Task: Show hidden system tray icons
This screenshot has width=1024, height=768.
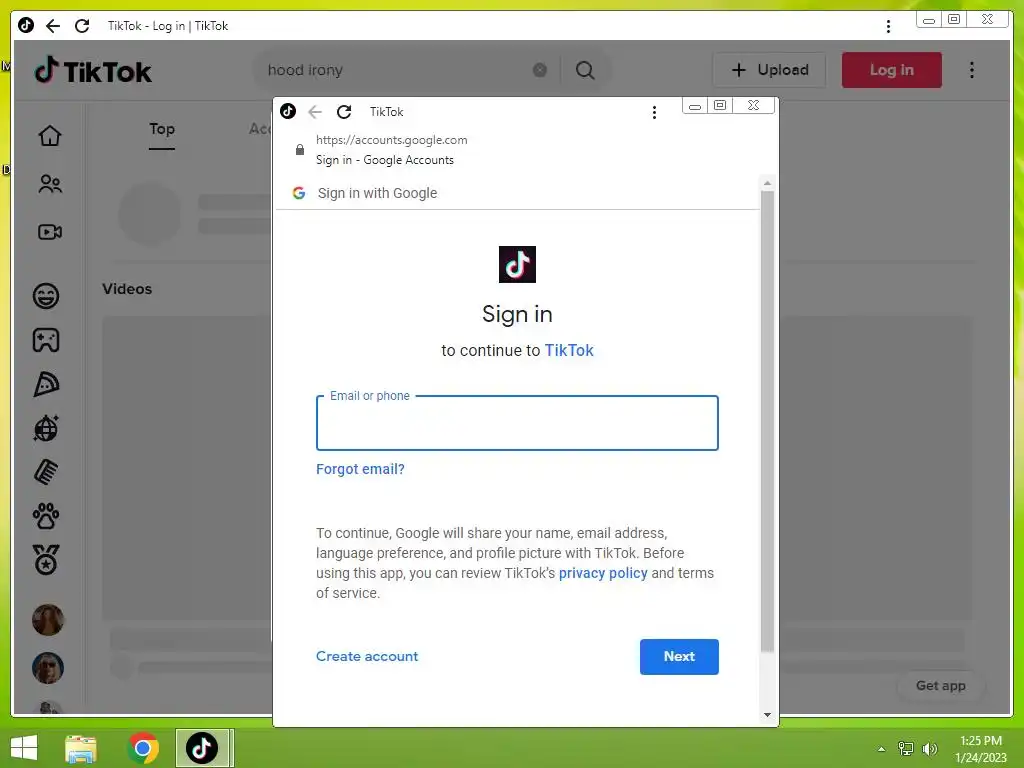Action: click(882, 749)
